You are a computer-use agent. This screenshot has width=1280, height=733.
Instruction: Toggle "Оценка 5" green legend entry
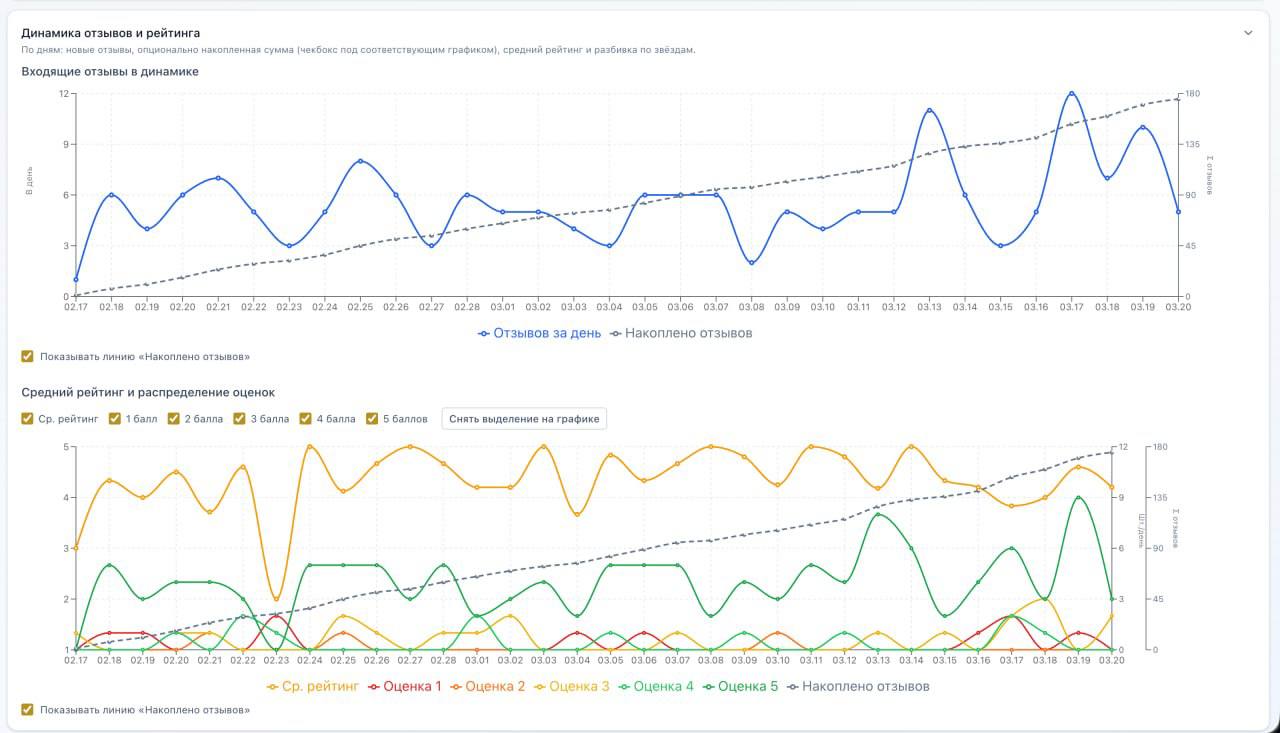742,687
